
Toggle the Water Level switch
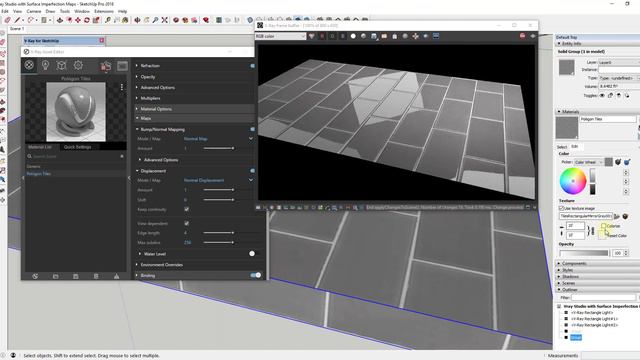tap(253, 254)
